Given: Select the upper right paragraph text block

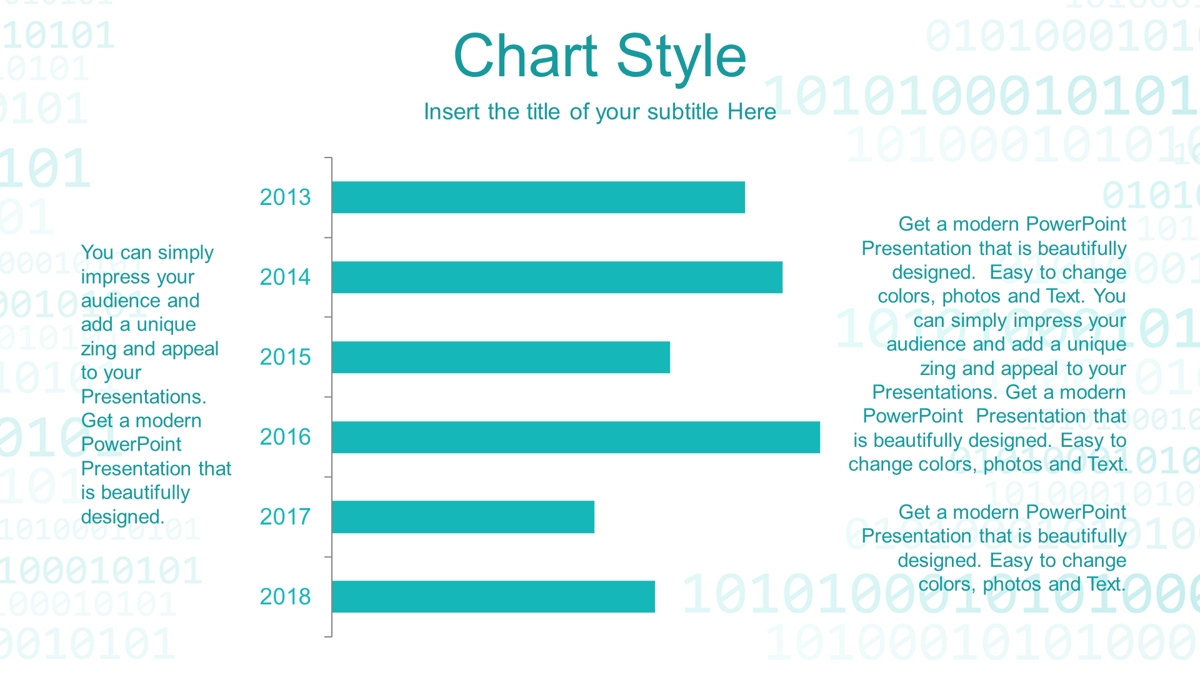Looking at the screenshot, I should (x=988, y=344).
